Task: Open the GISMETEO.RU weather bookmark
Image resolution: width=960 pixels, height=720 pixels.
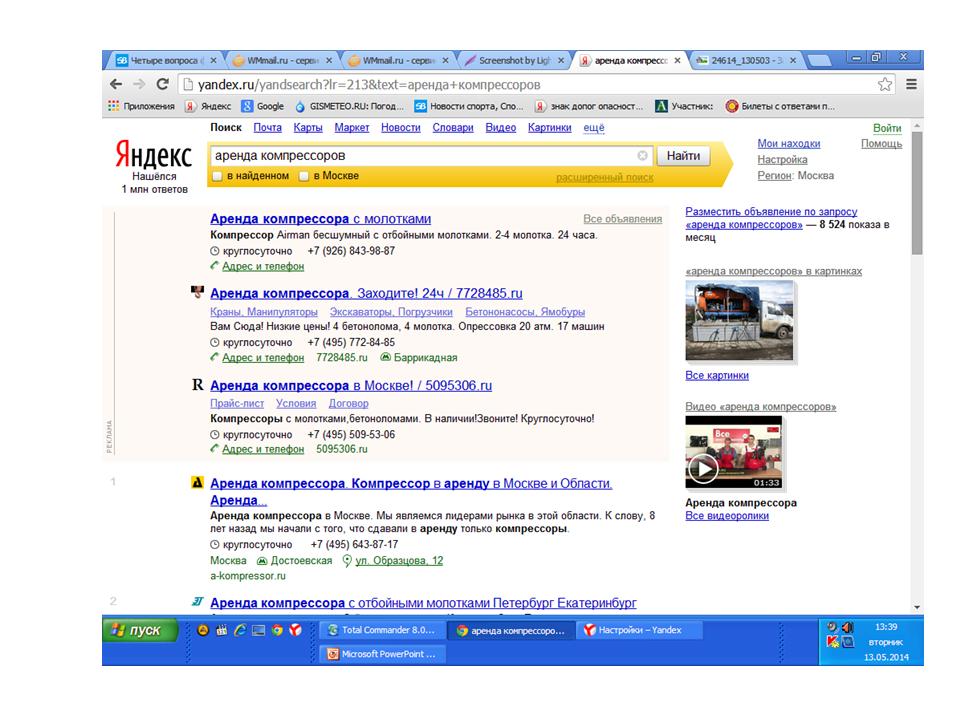Action: point(349,106)
